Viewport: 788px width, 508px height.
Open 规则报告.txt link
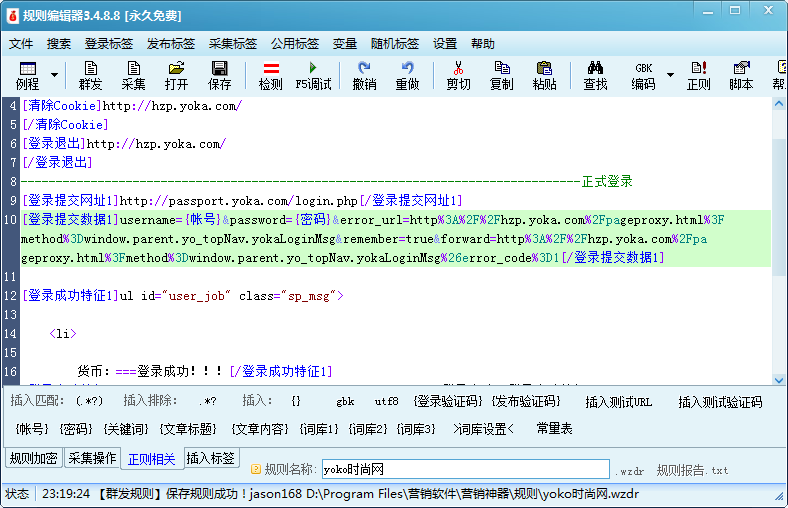pos(692,470)
